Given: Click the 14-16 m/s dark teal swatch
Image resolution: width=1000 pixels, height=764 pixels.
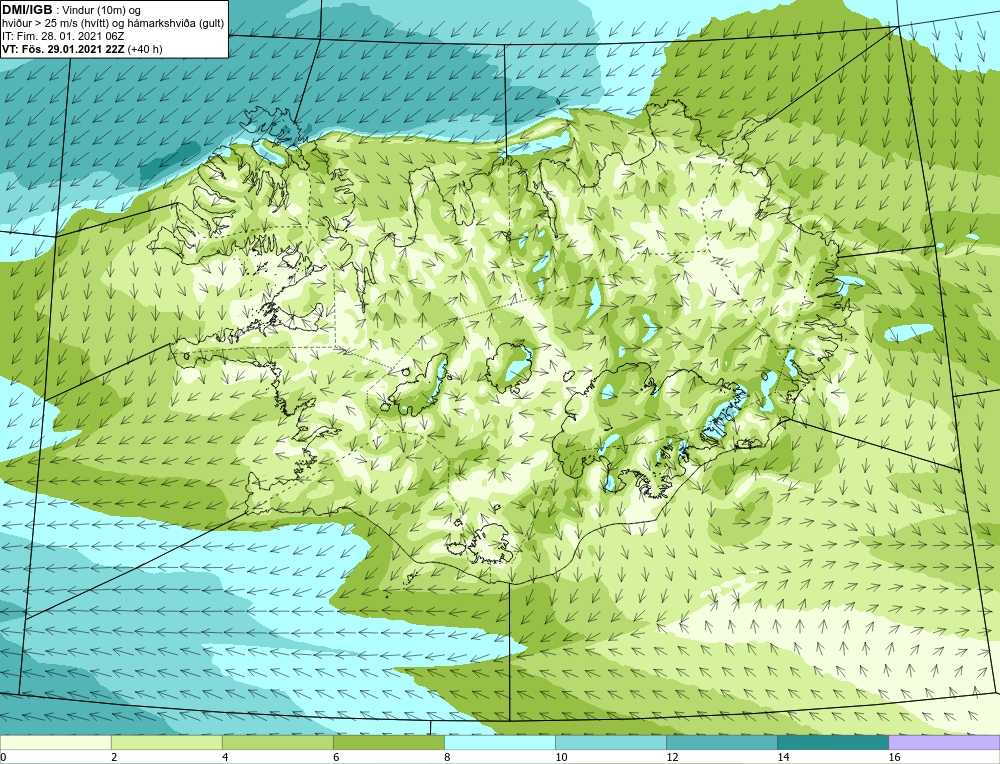Looking at the screenshot, I should point(832,742).
